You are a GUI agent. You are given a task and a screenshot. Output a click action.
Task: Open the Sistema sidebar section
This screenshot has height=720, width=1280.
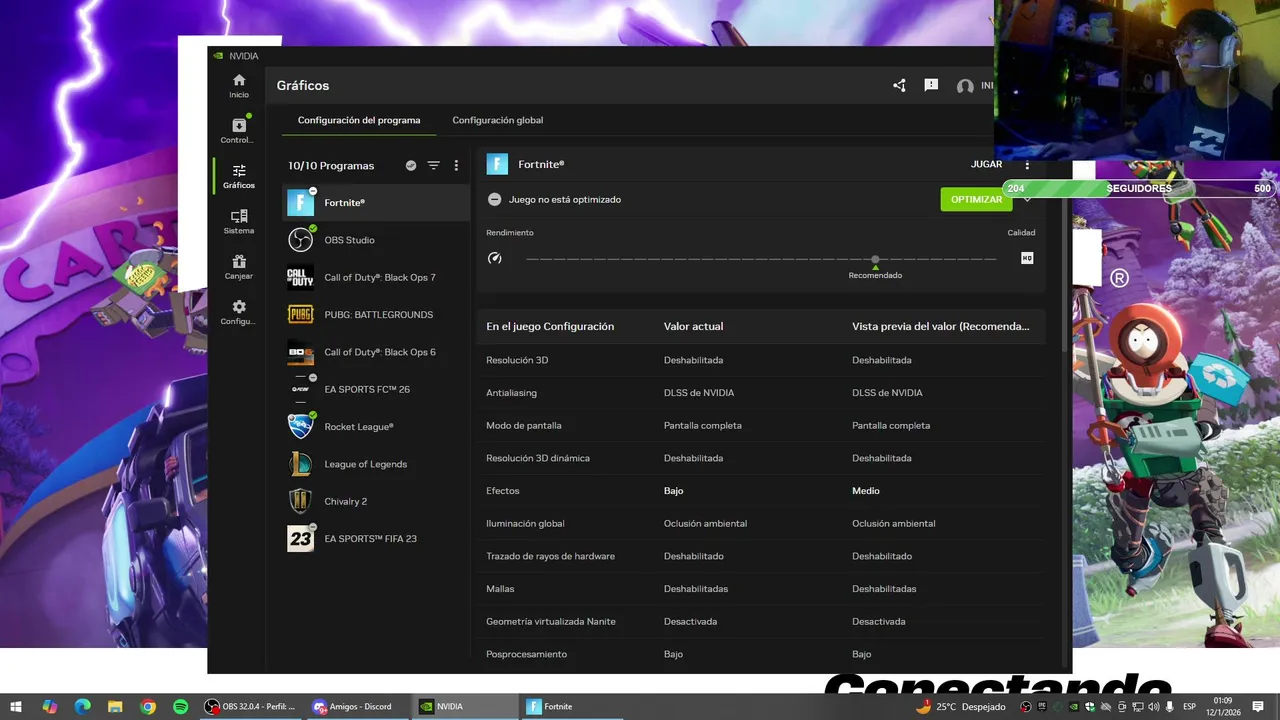click(x=239, y=222)
